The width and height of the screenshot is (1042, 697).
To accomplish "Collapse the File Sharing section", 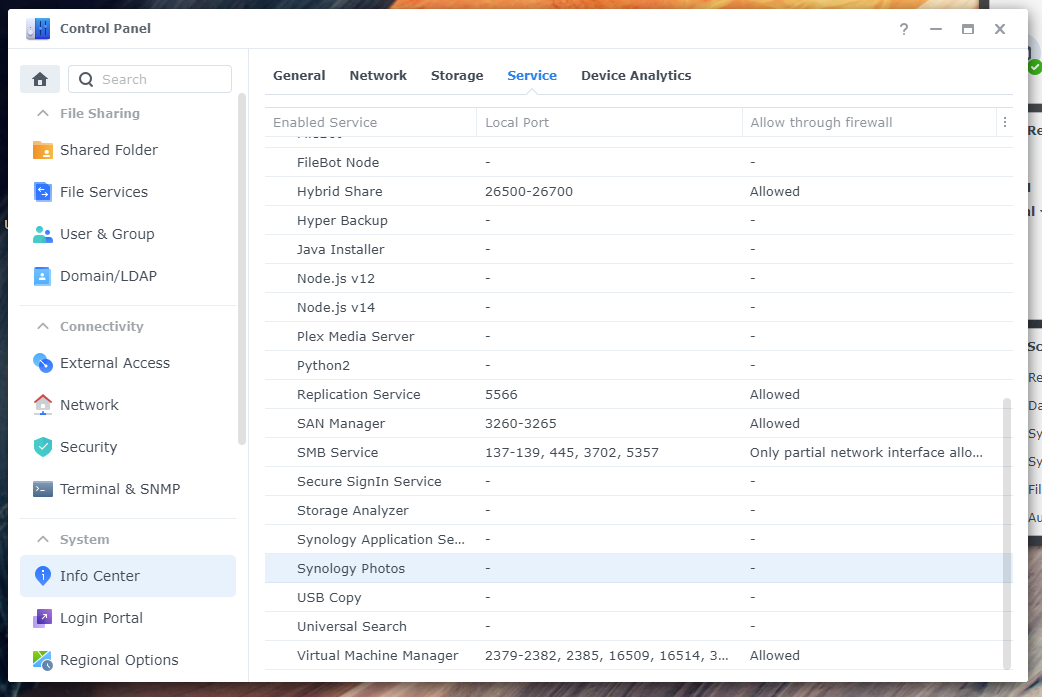I will pos(43,114).
